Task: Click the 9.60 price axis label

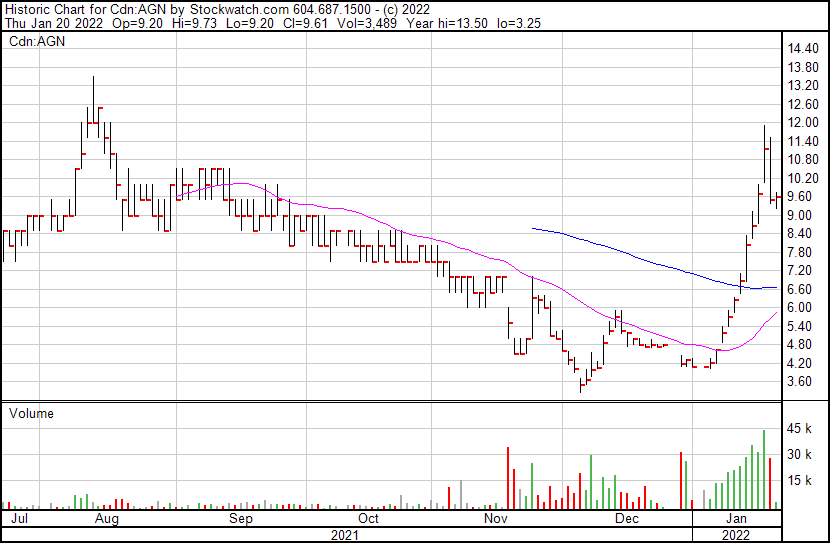Action: coord(799,196)
